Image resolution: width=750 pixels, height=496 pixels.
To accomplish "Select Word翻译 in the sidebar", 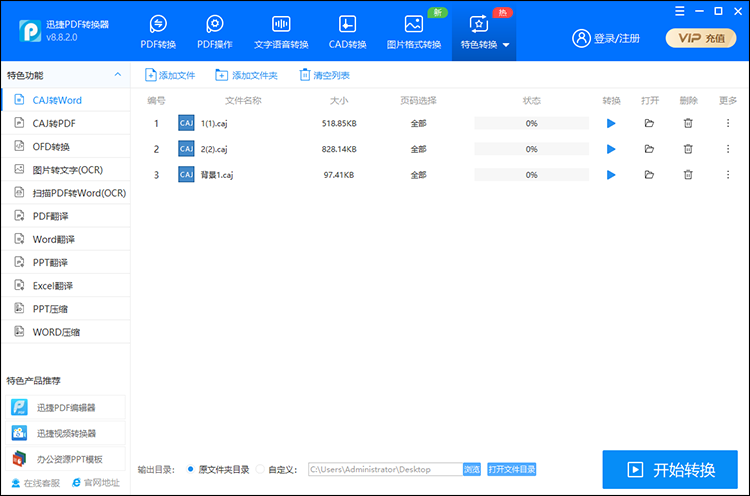I will (66, 239).
